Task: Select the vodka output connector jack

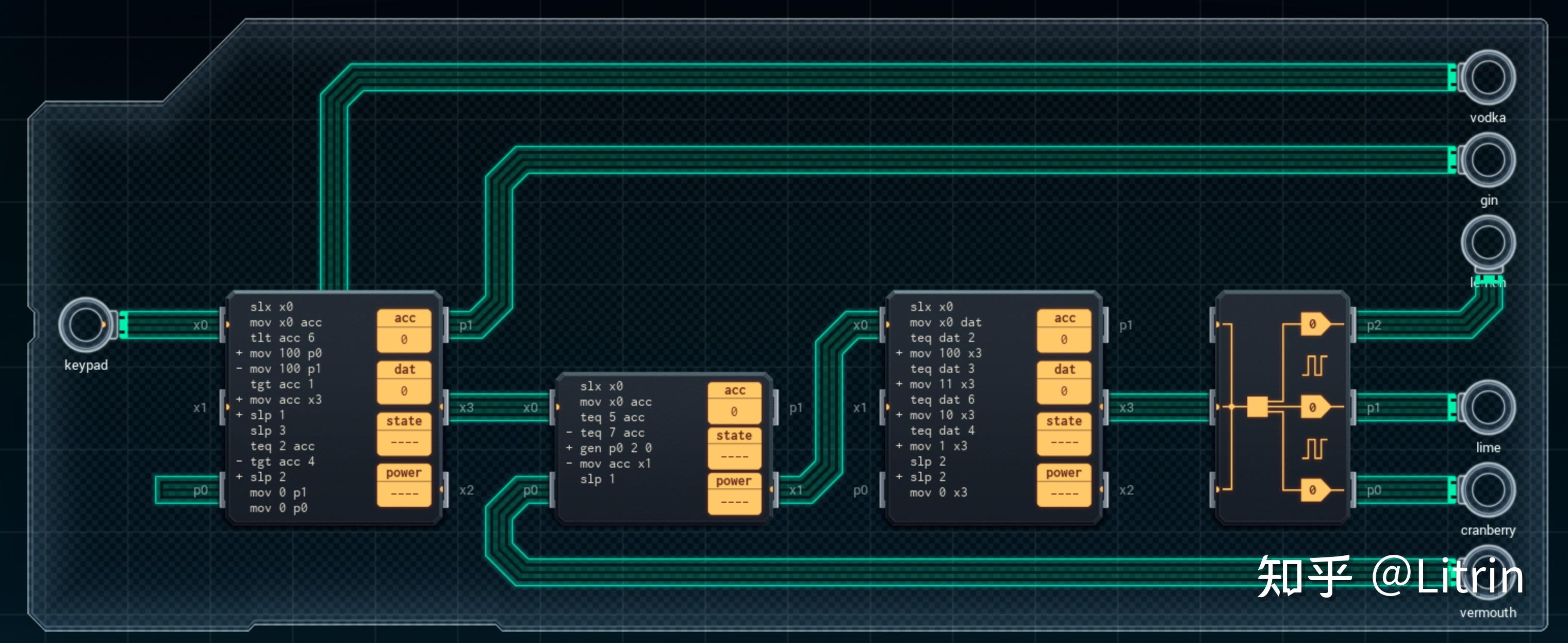Action: [x=1487, y=77]
